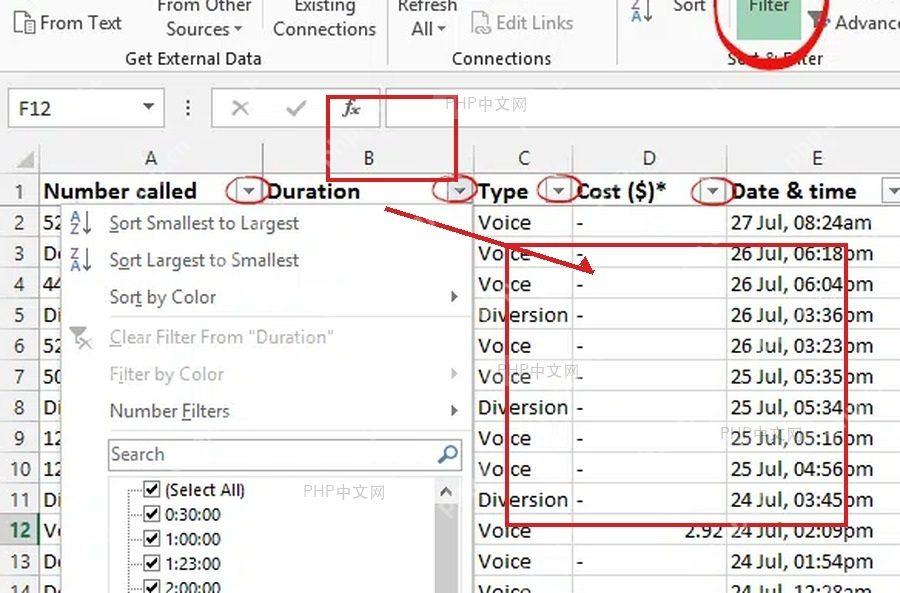Viewport: 900px width, 593px height.
Task: Click the 2.92 cost cell
Action: point(650,530)
